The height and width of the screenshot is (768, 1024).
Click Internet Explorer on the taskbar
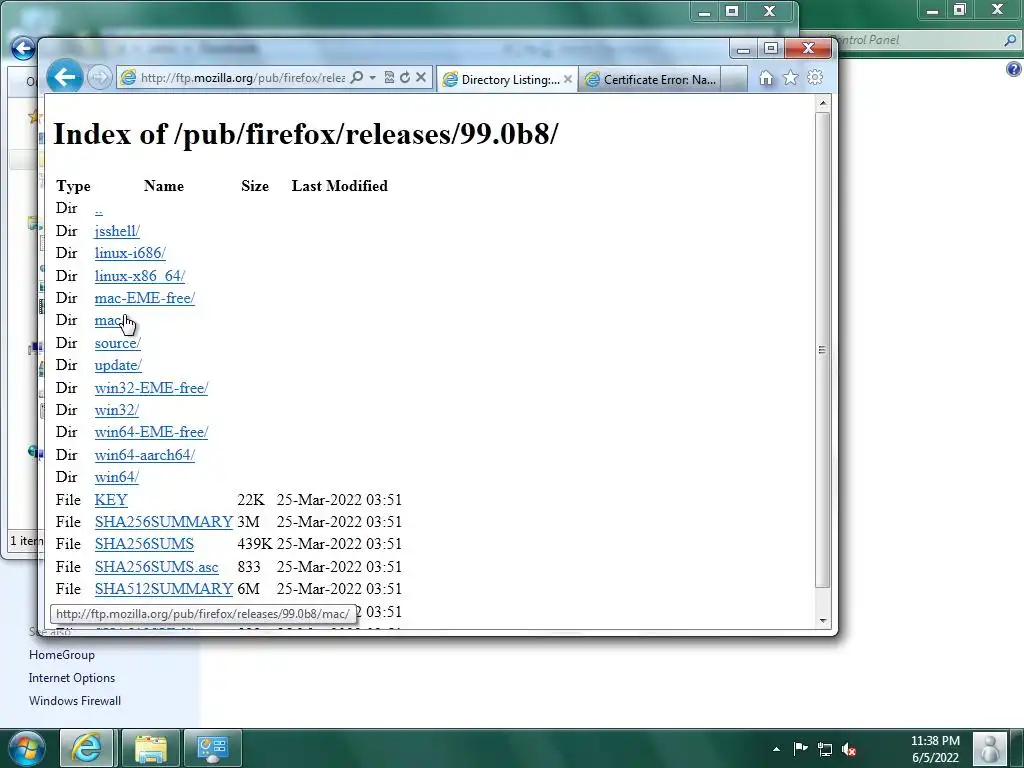coord(87,748)
